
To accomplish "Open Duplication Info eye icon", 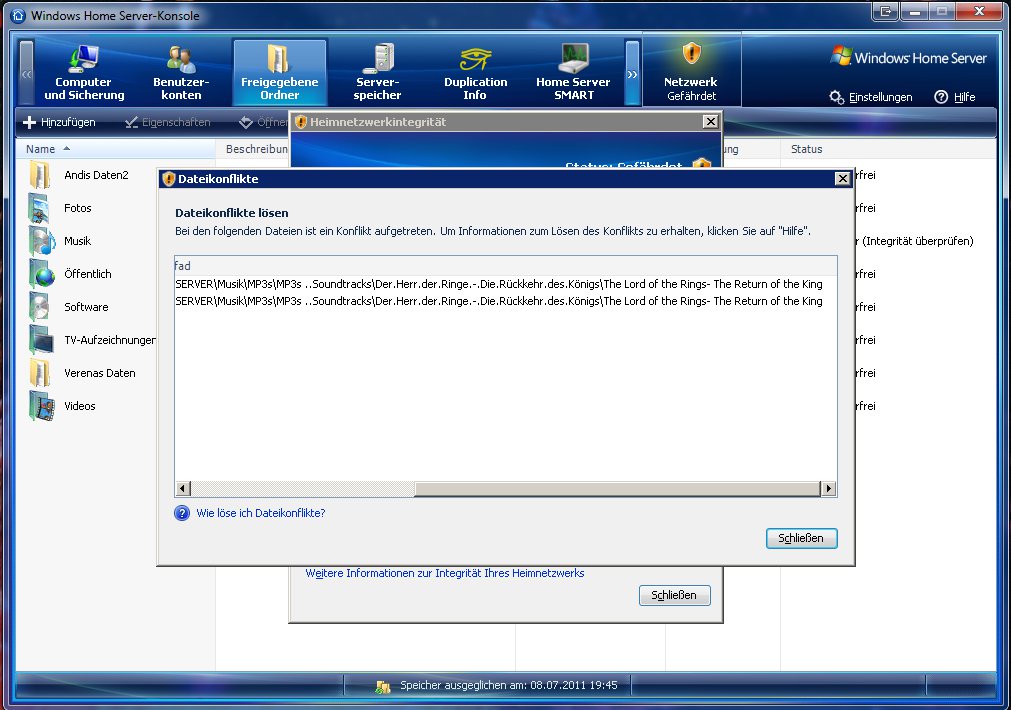I will click(475, 57).
